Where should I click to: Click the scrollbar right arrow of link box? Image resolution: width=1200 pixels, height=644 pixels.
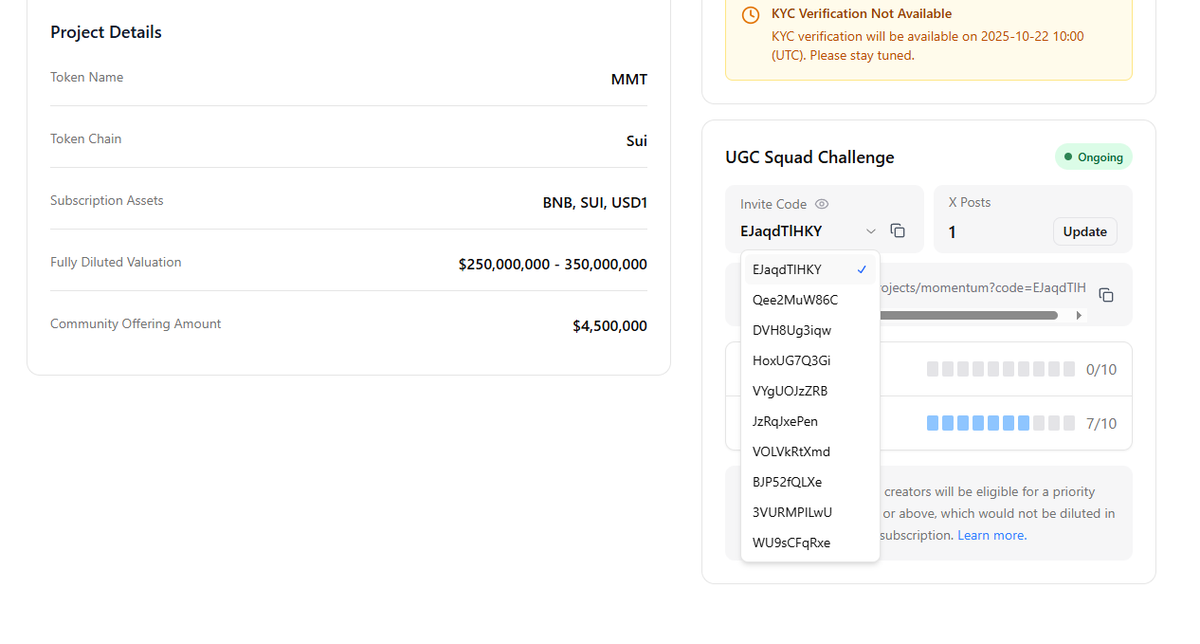1078,315
